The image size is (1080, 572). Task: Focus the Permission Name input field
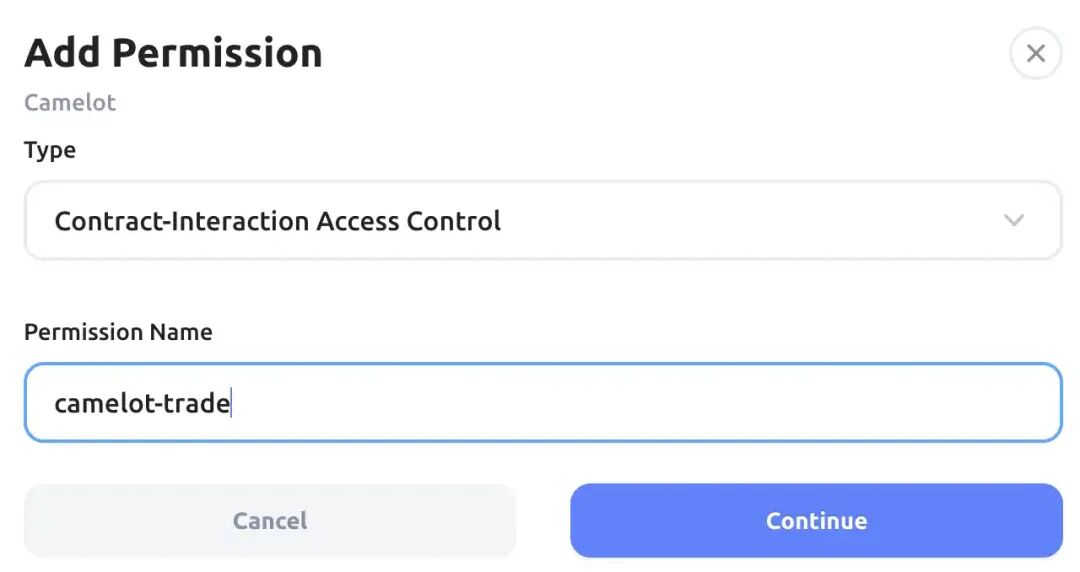click(x=542, y=402)
